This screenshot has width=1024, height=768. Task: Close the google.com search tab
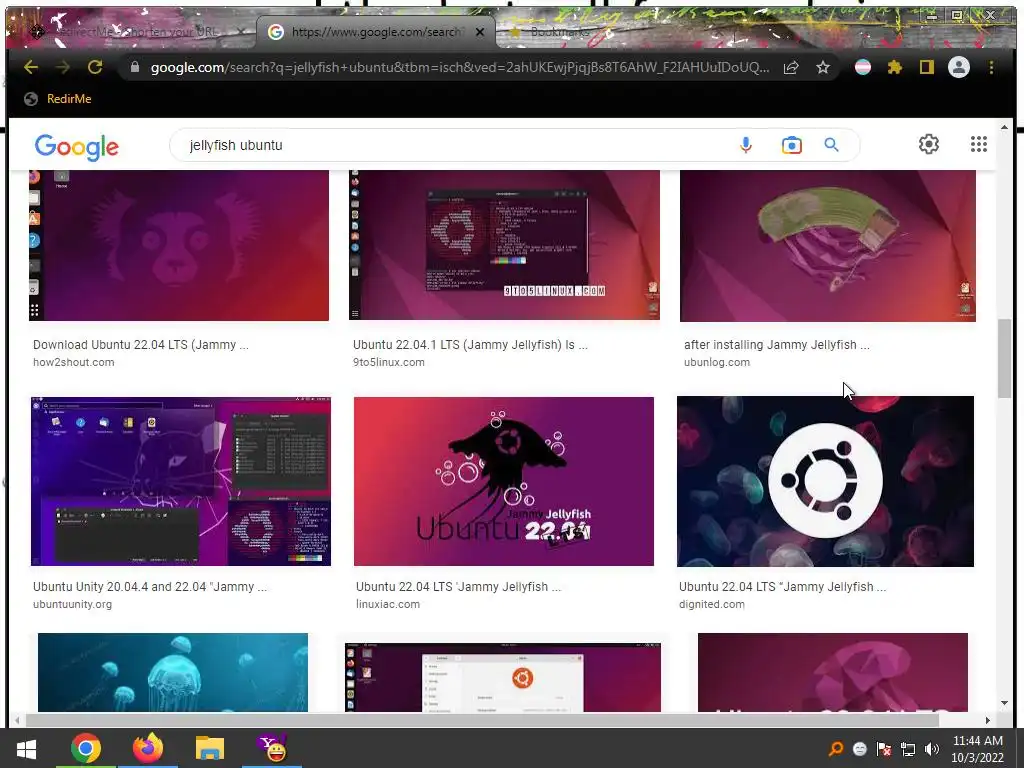[480, 31]
